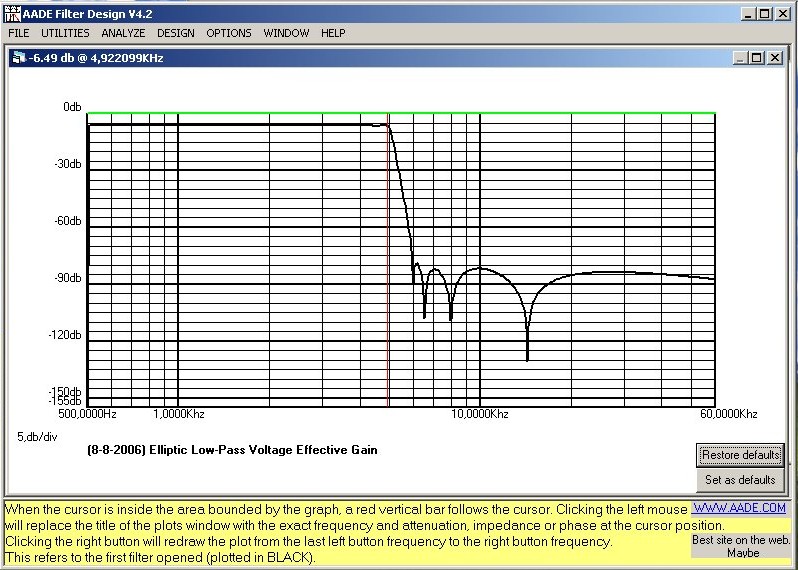The width and height of the screenshot is (798, 570).
Task: Open the HELP menu
Action: tap(333, 33)
